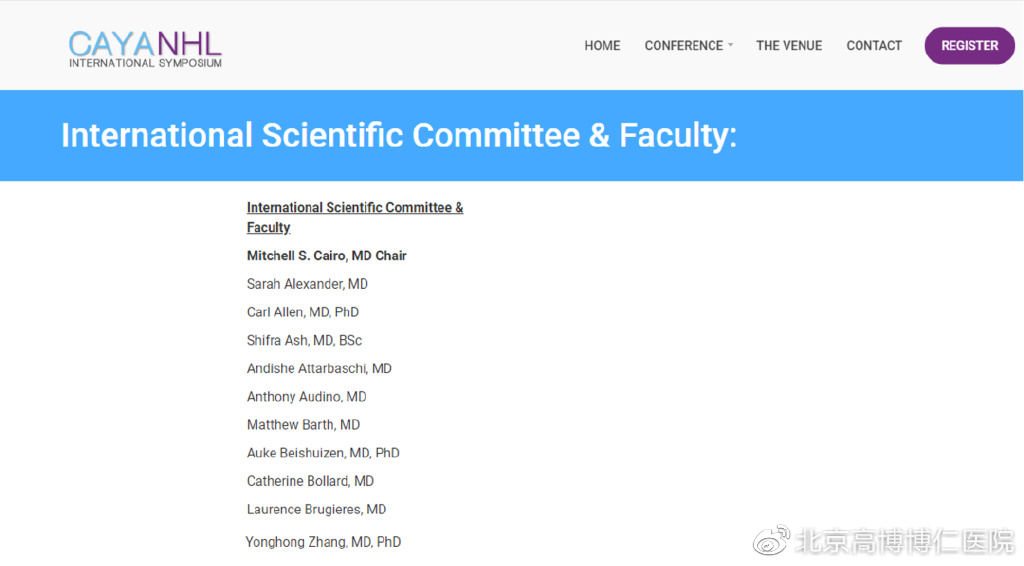
Task: Click the name Catherine Bollard, MD
Action: pos(310,481)
